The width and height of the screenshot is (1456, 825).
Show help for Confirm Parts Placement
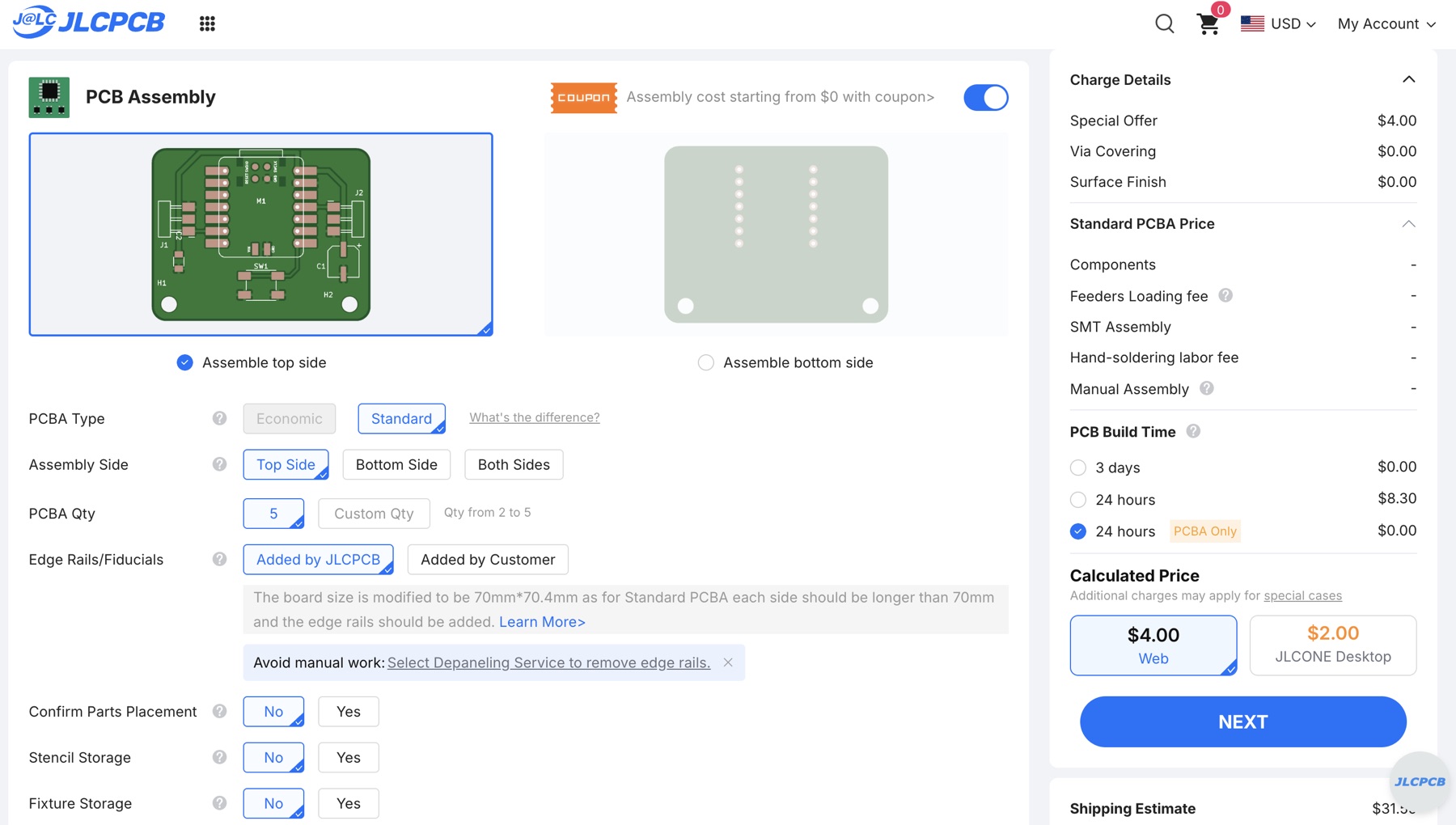pyautogui.click(x=219, y=711)
